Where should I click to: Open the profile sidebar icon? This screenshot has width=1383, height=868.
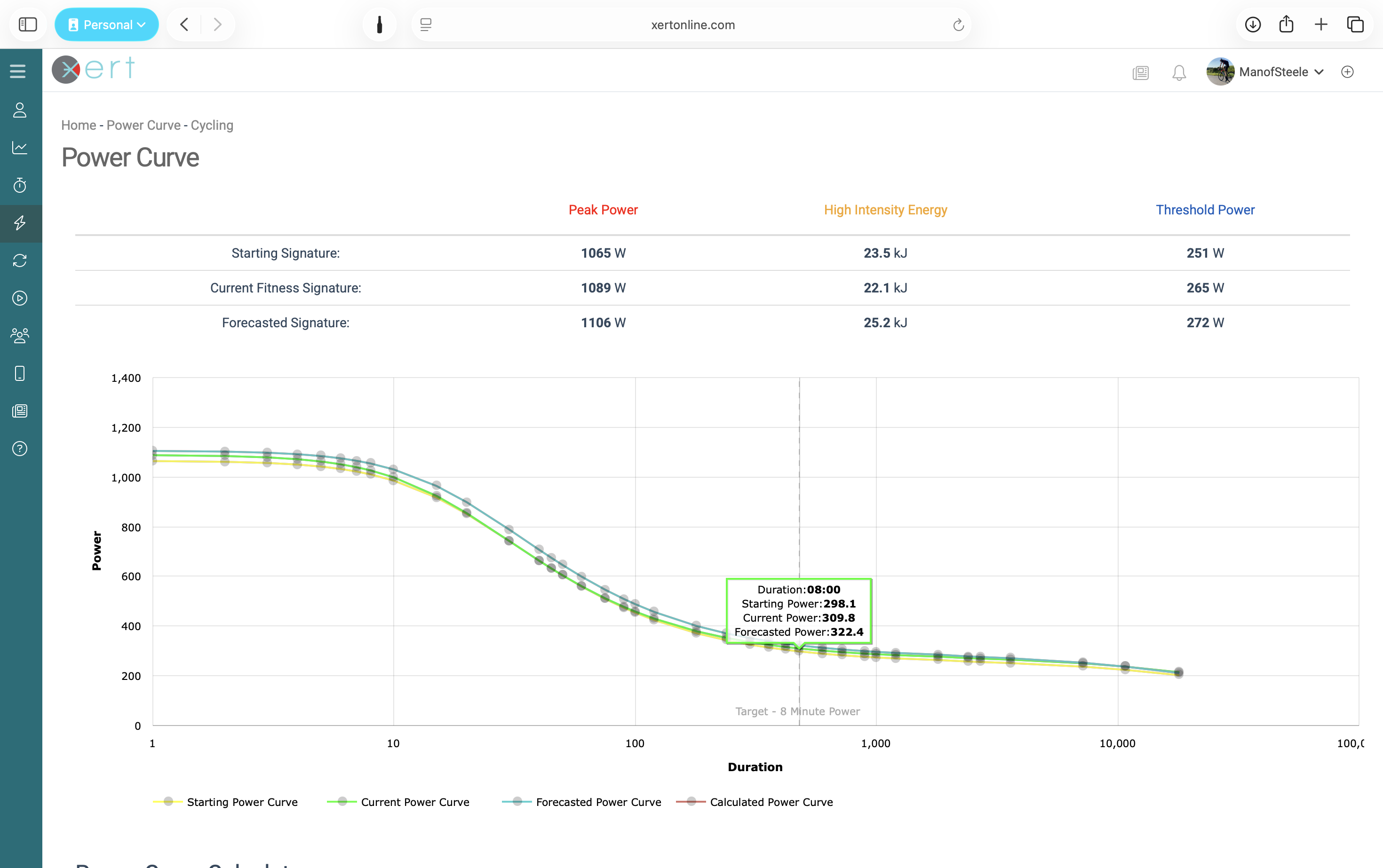[20, 110]
